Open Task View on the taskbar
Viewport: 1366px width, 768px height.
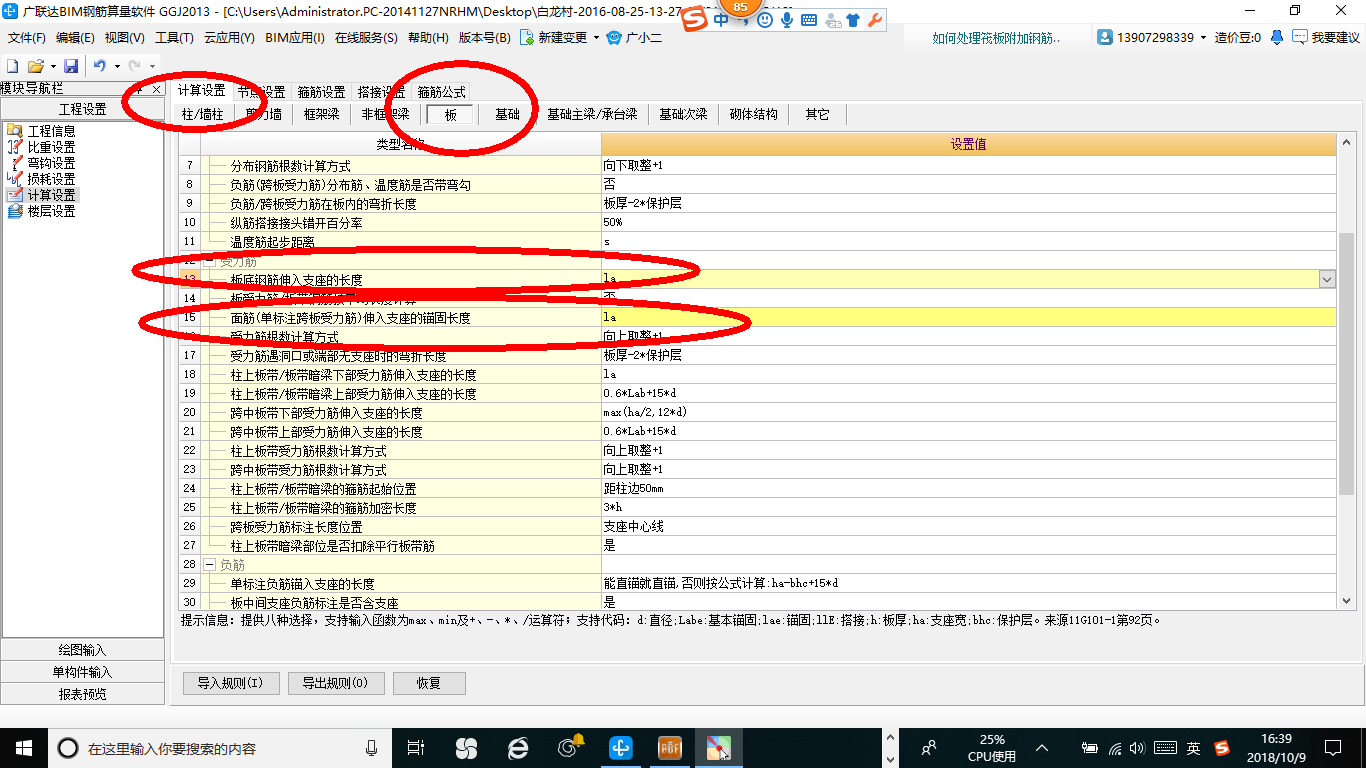pyautogui.click(x=417, y=747)
